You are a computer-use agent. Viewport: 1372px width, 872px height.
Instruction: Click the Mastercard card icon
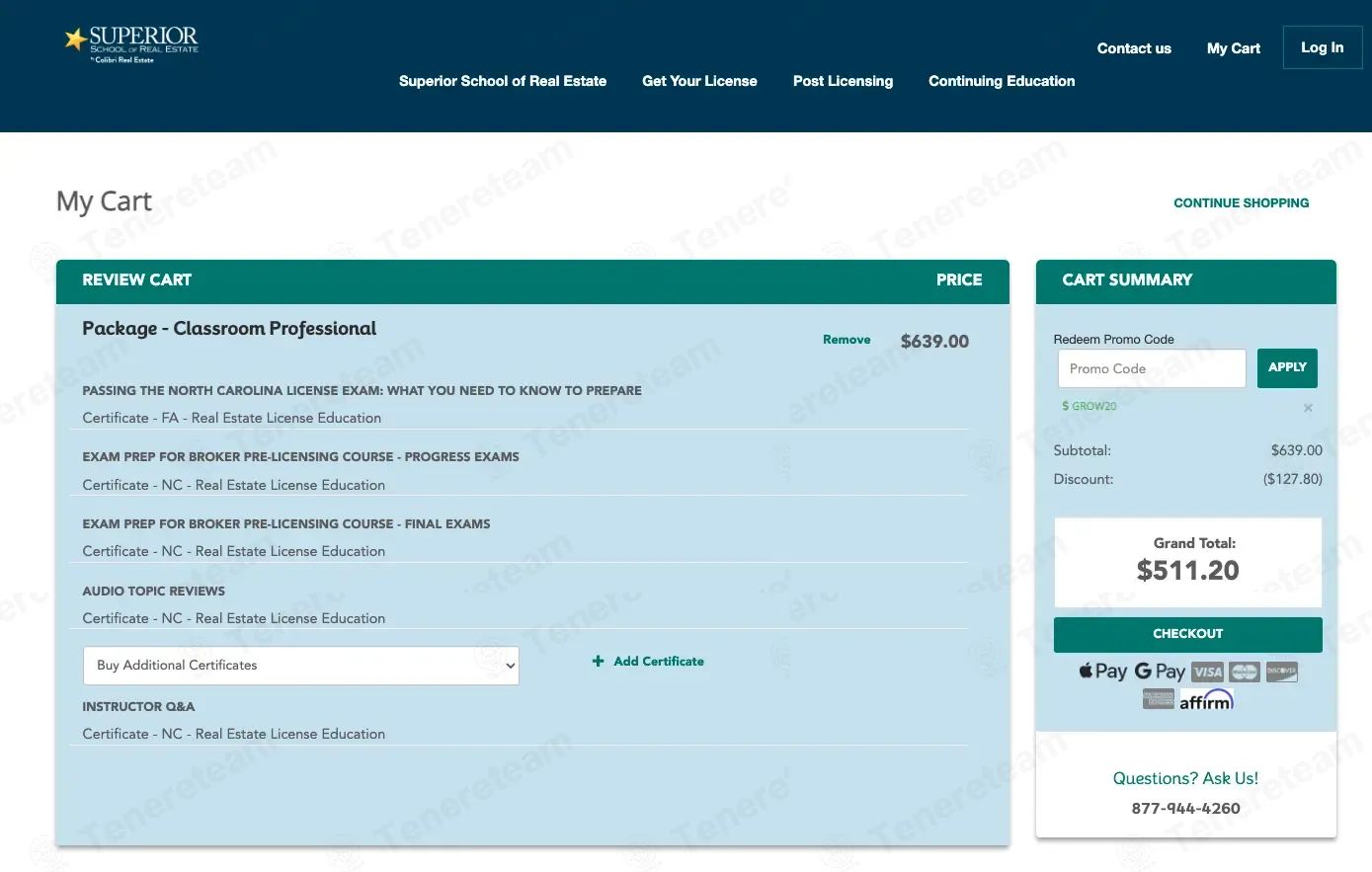pos(1245,673)
